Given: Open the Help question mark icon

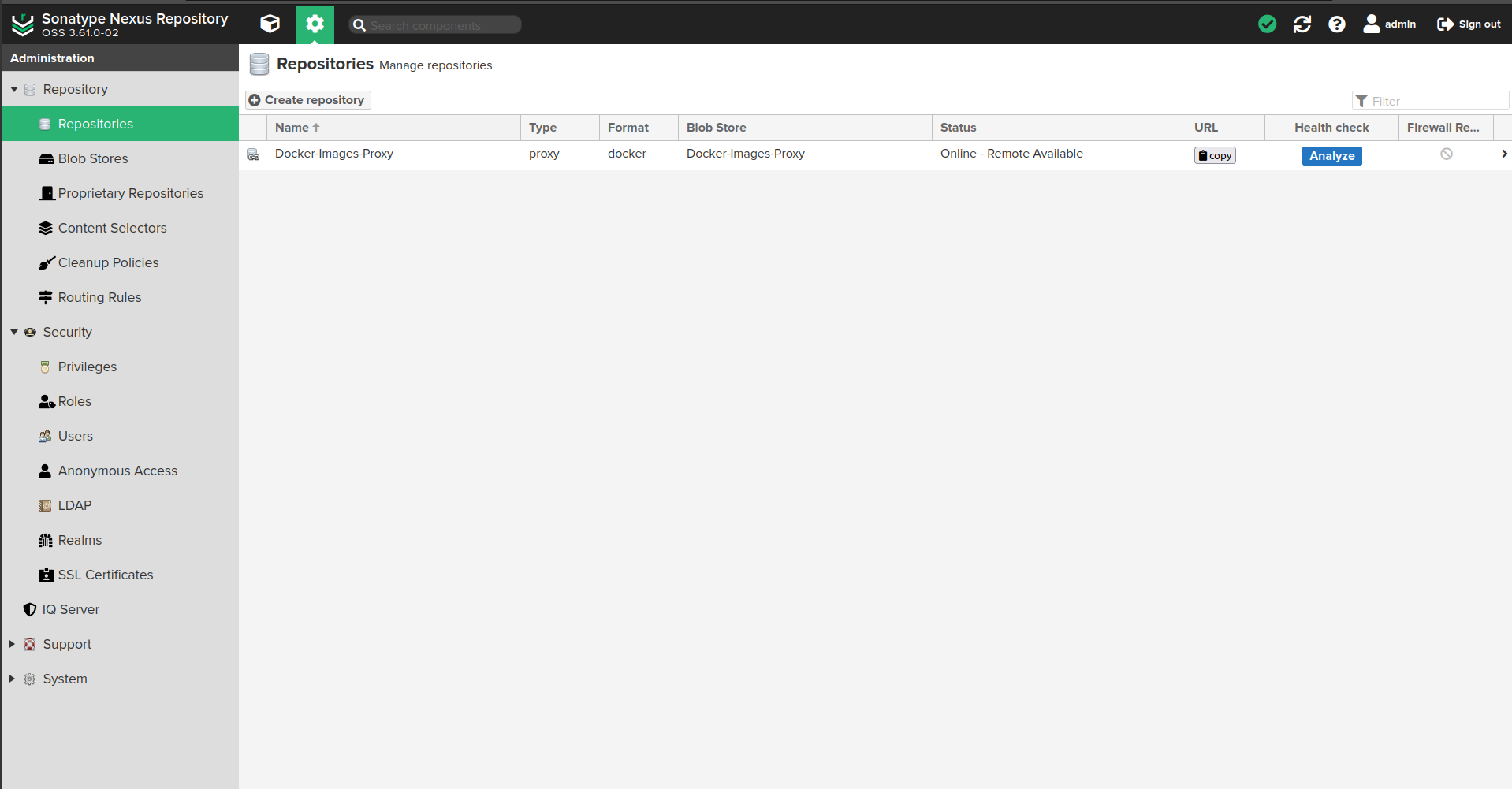Looking at the screenshot, I should [x=1336, y=24].
